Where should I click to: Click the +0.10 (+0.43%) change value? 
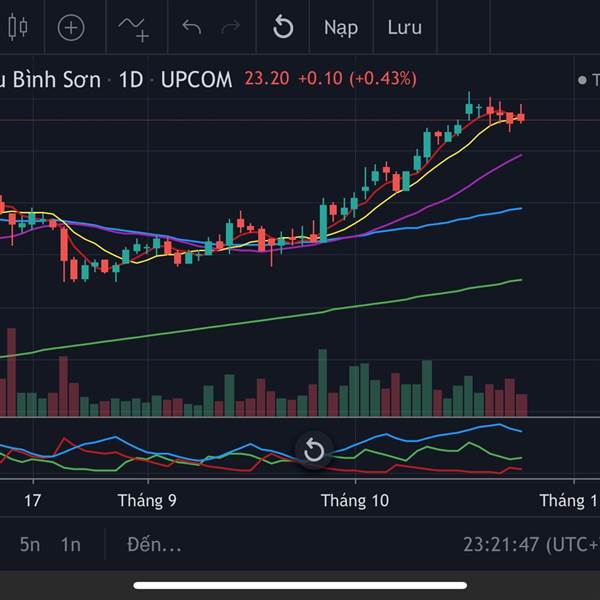coord(357,78)
